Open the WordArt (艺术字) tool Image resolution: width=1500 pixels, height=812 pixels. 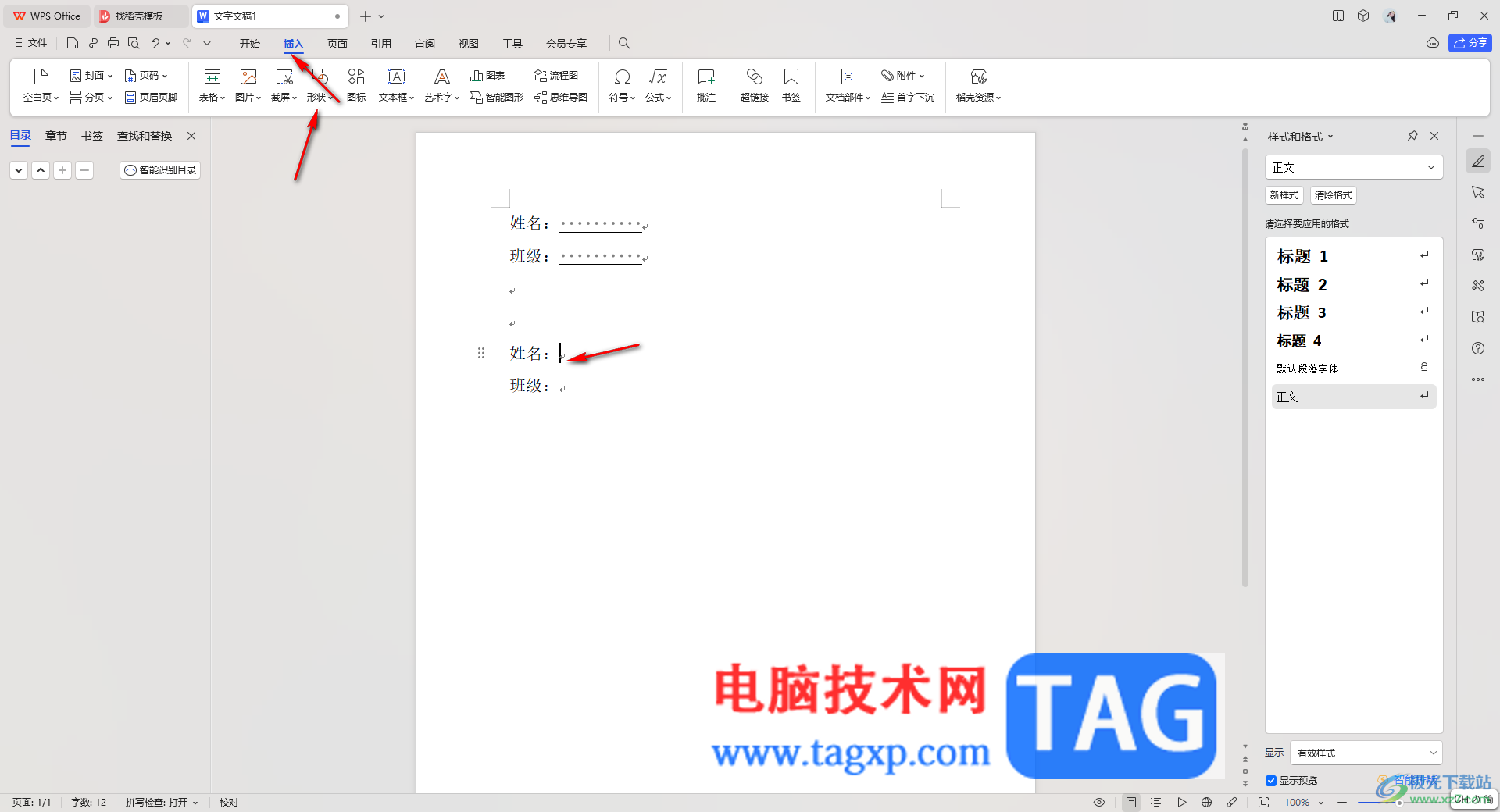point(441,86)
